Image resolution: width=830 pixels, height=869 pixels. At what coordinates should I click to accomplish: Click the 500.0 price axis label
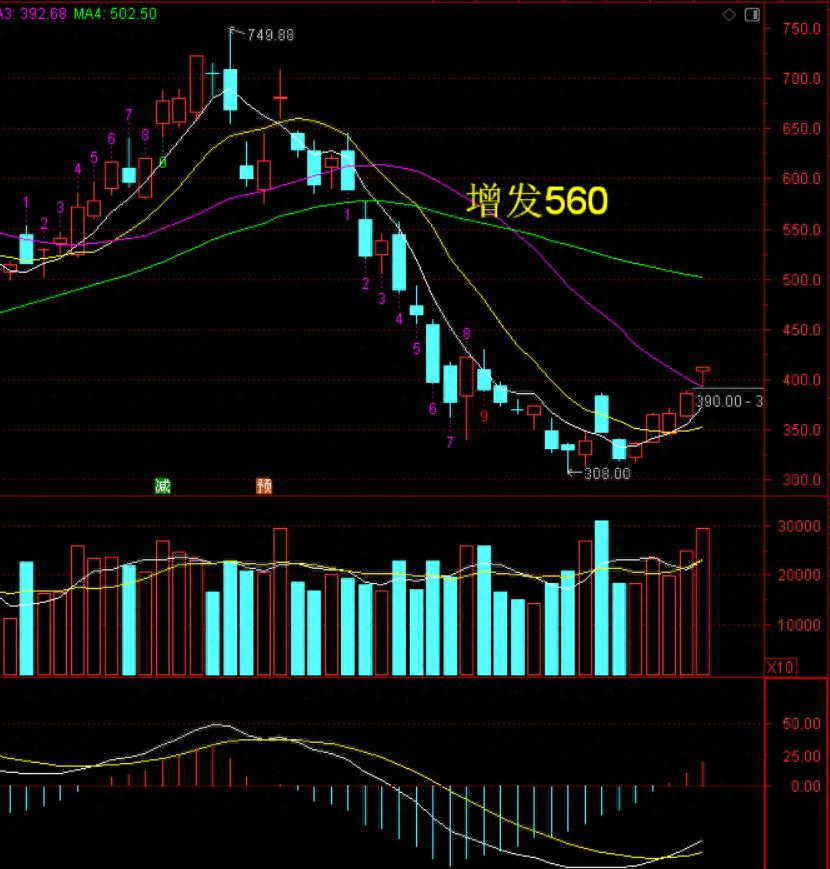click(x=801, y=279)
